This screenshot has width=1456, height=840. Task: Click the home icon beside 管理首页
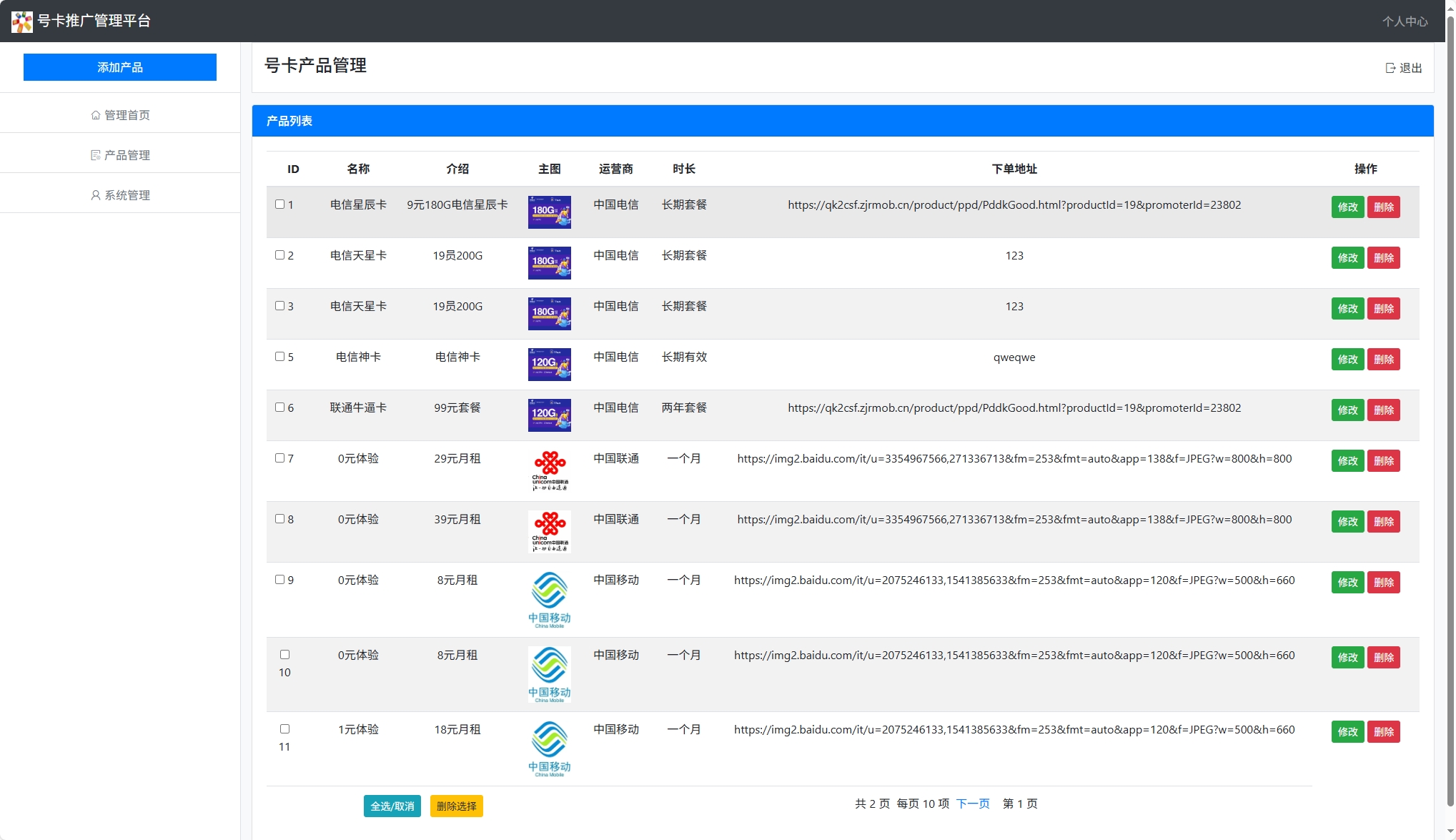96,115
